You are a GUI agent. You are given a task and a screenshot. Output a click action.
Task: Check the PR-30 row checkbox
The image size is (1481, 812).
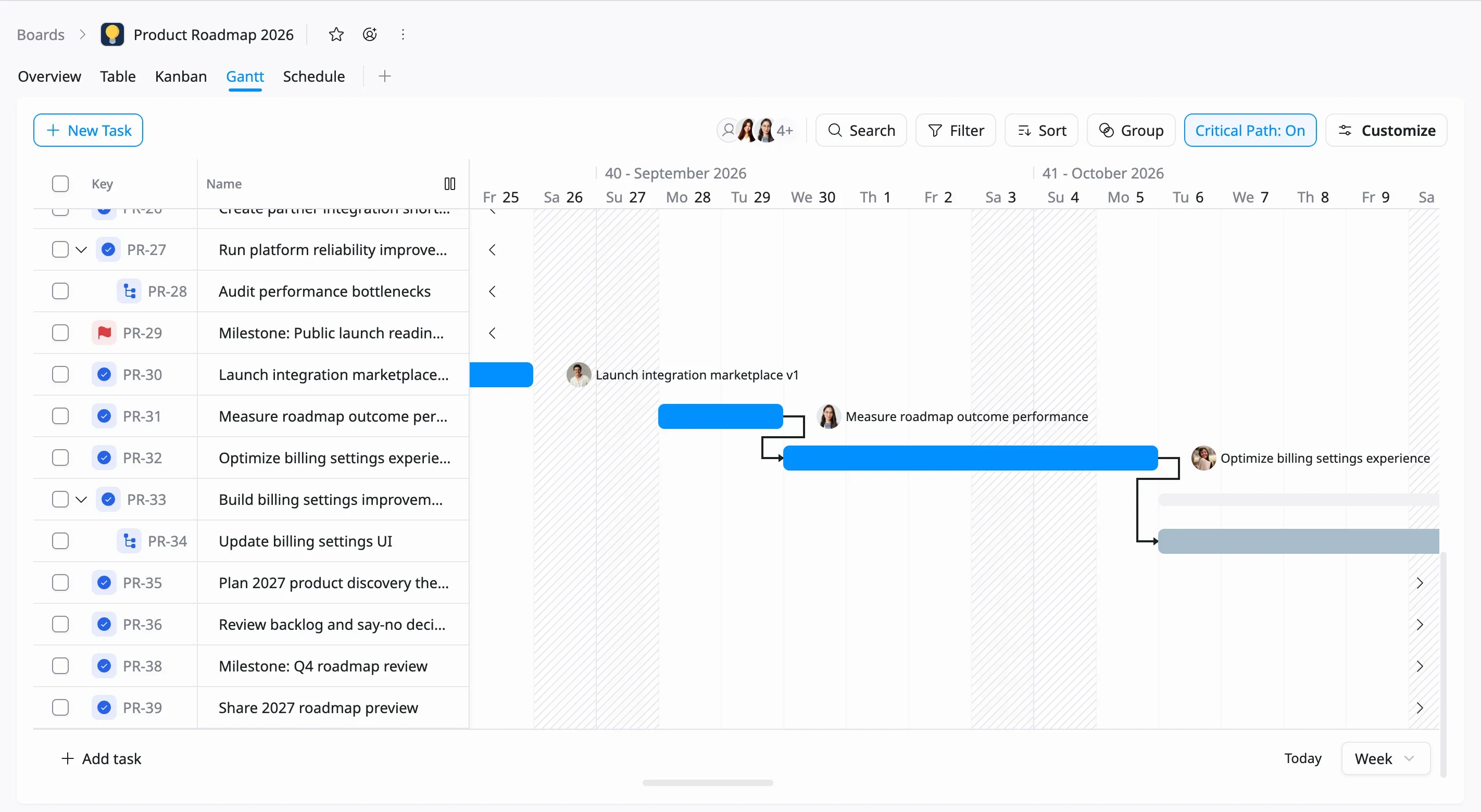[60, 375]
